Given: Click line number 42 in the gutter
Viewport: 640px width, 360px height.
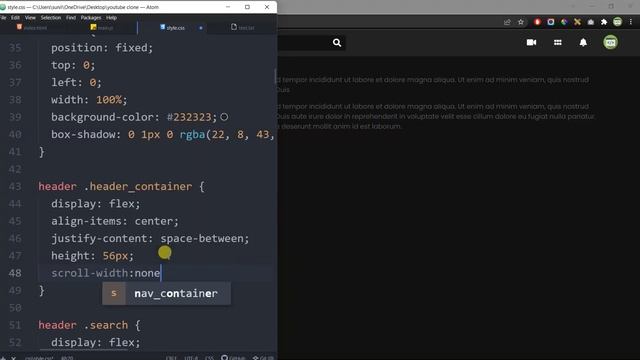Looking at the screenshot, I should 15,169.
